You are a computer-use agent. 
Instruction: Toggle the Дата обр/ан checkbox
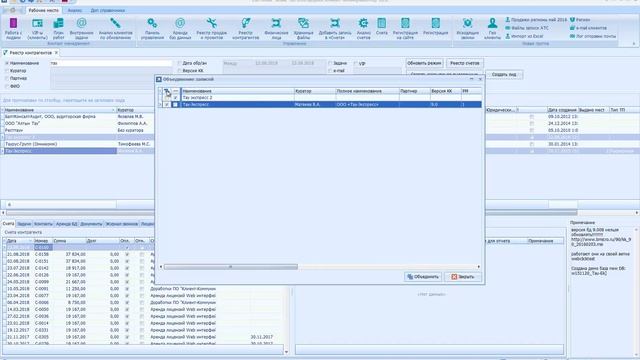click(179, 63)
